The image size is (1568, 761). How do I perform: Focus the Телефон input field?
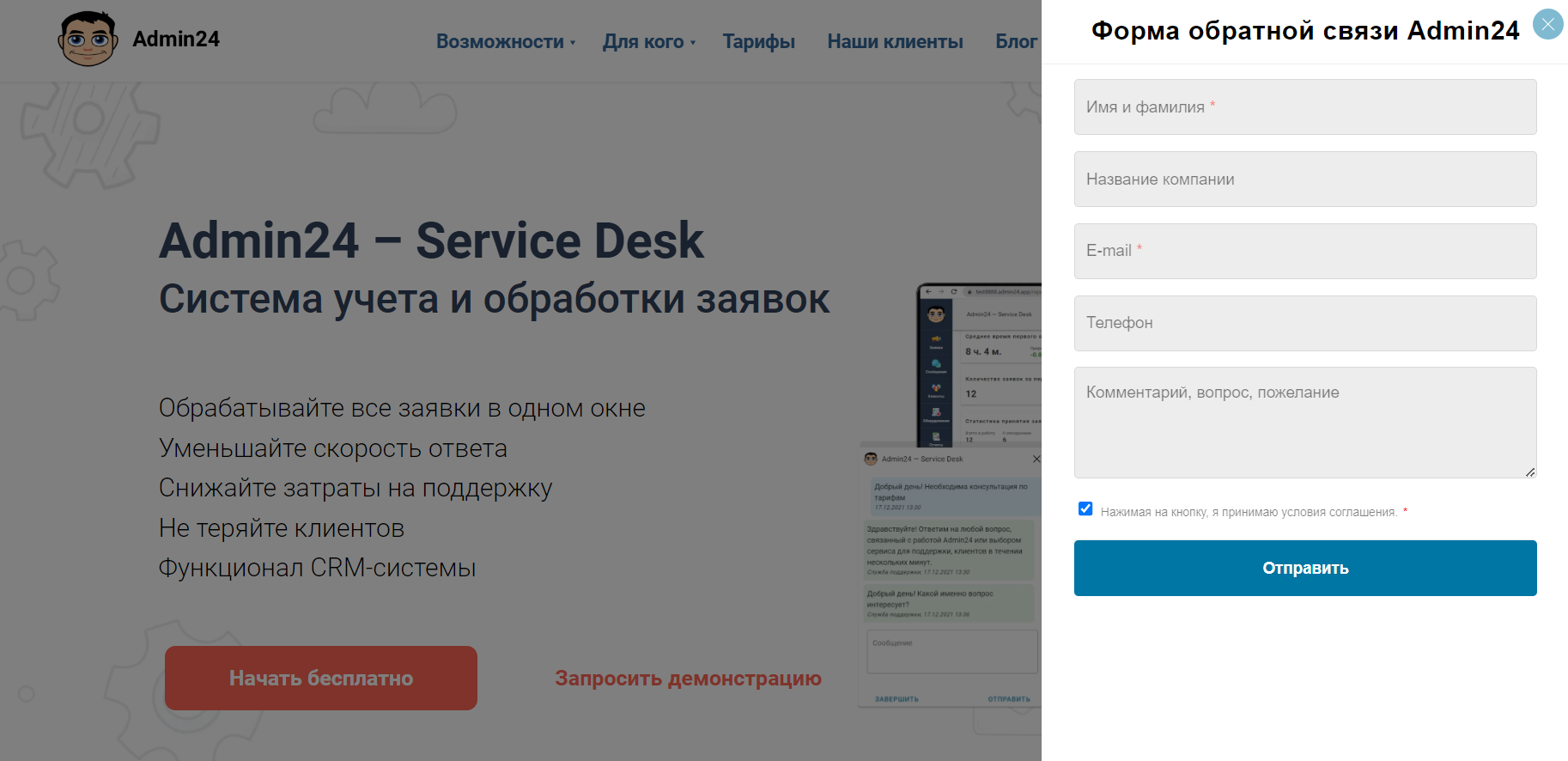[1305, 323]
